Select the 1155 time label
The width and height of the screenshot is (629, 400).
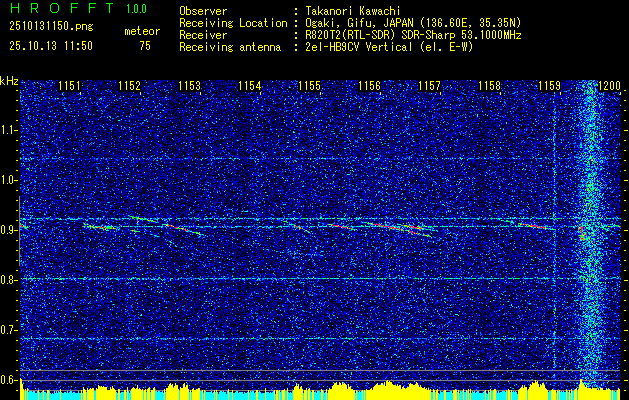(x=310, y=85)
